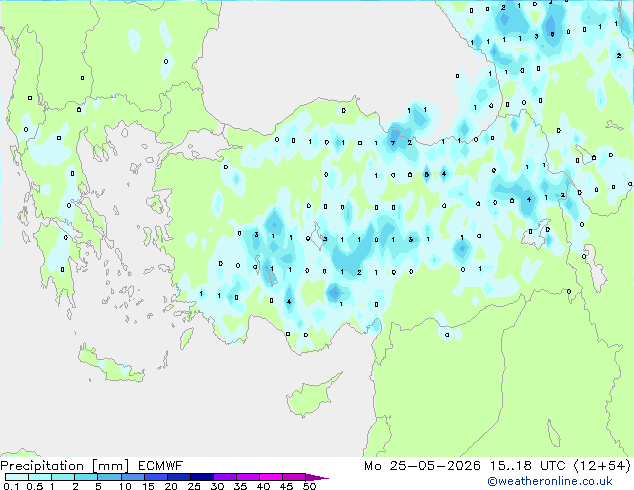Click the "Mo 25-05-2026" date text
634x490 pixels.
point(422,466)
